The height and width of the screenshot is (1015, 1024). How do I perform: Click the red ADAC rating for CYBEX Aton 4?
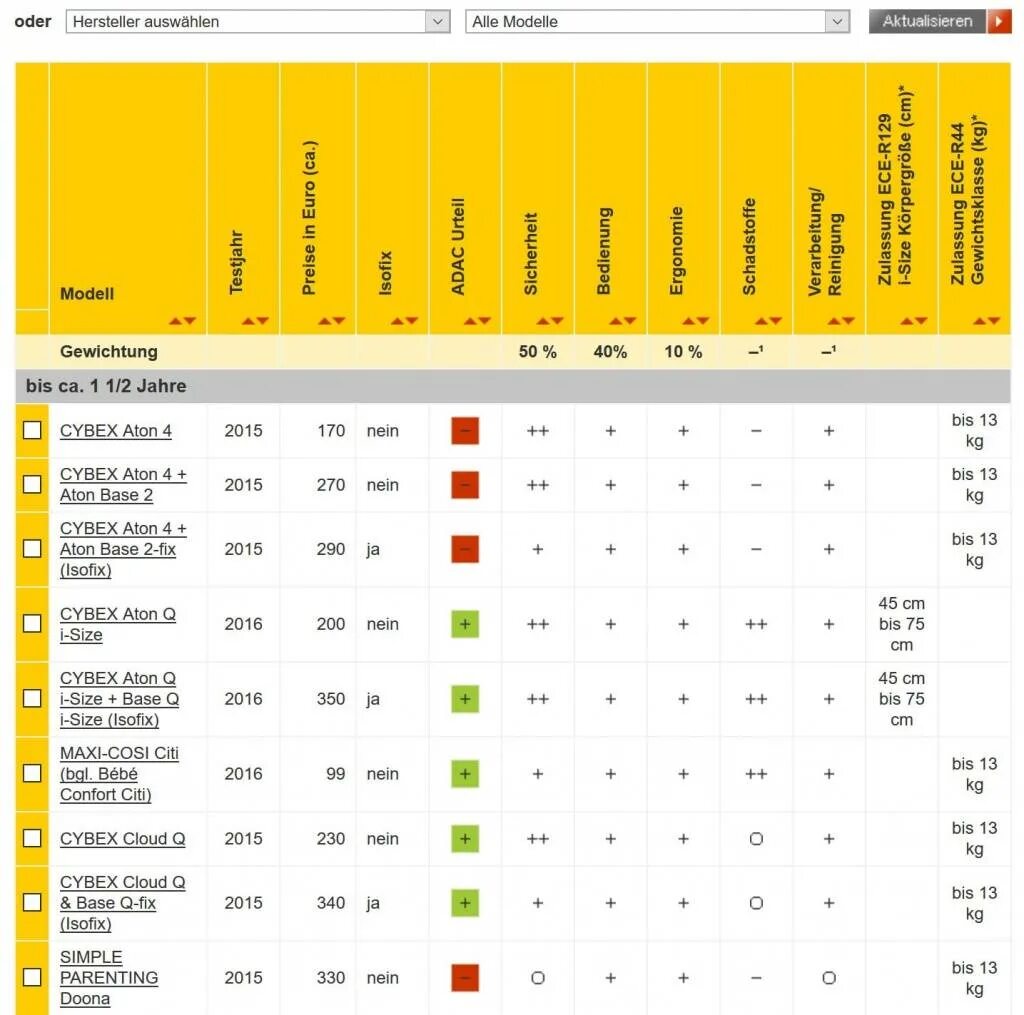[465, 430]
